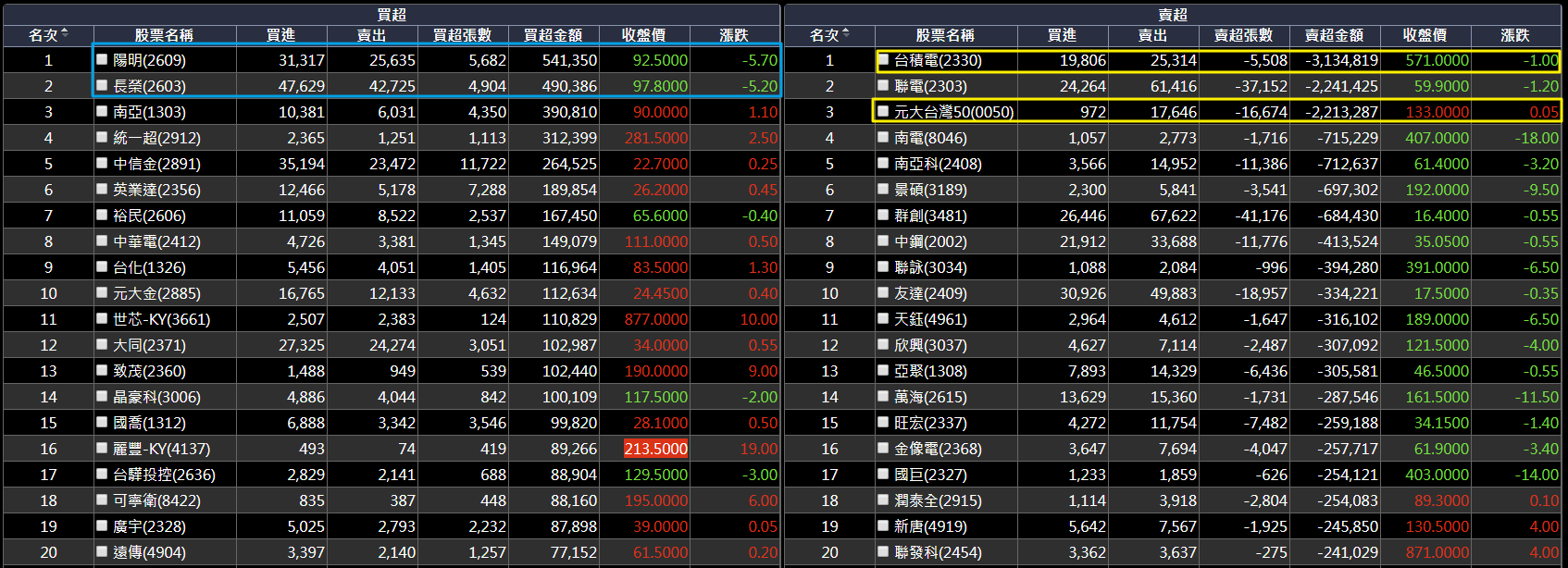Screen dimensions: 1568x568
Task: Sort by 買超張數 column header
Action: (x=463, y=35)
